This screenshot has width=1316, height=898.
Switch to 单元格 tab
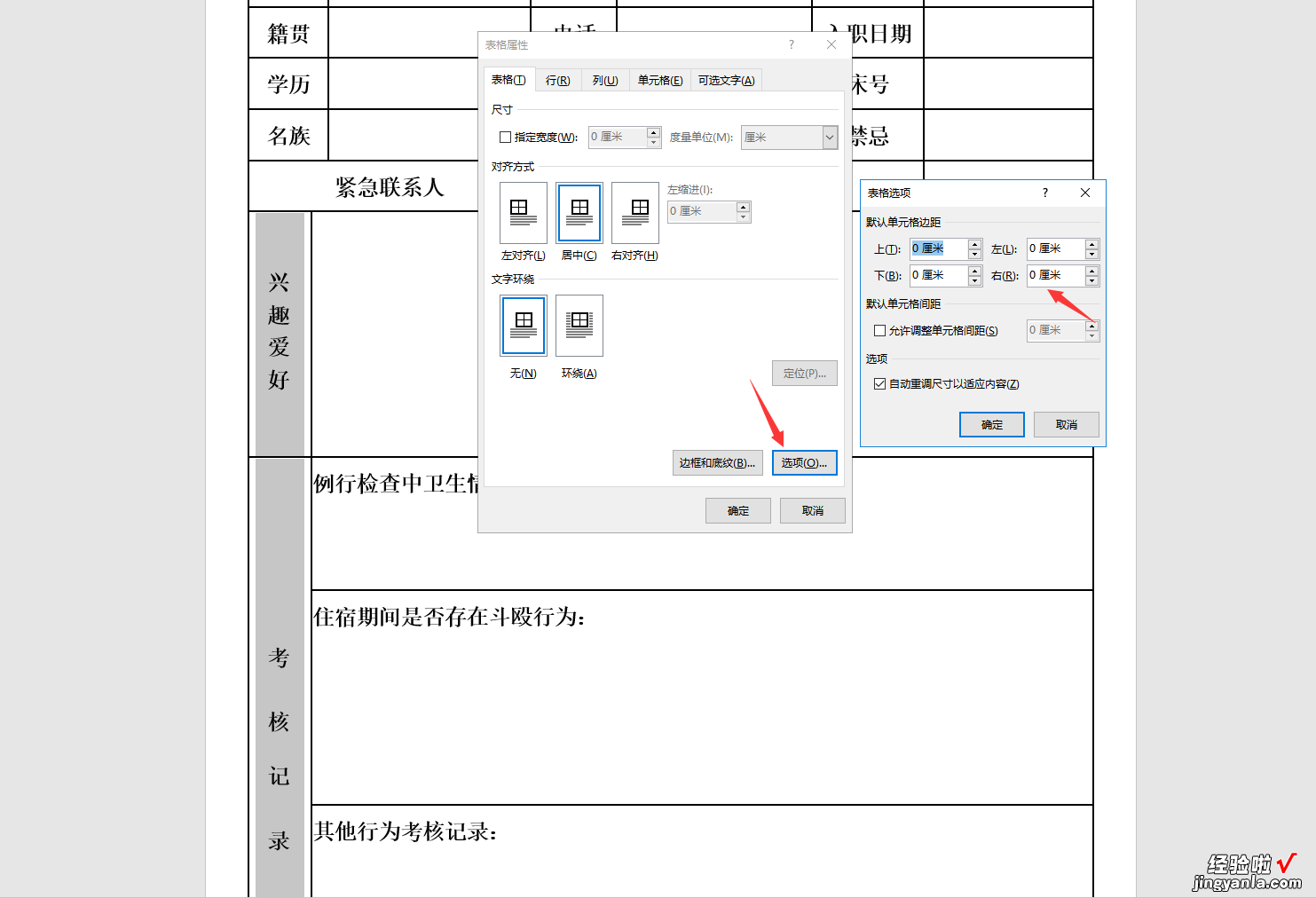(x=660, y=81)
